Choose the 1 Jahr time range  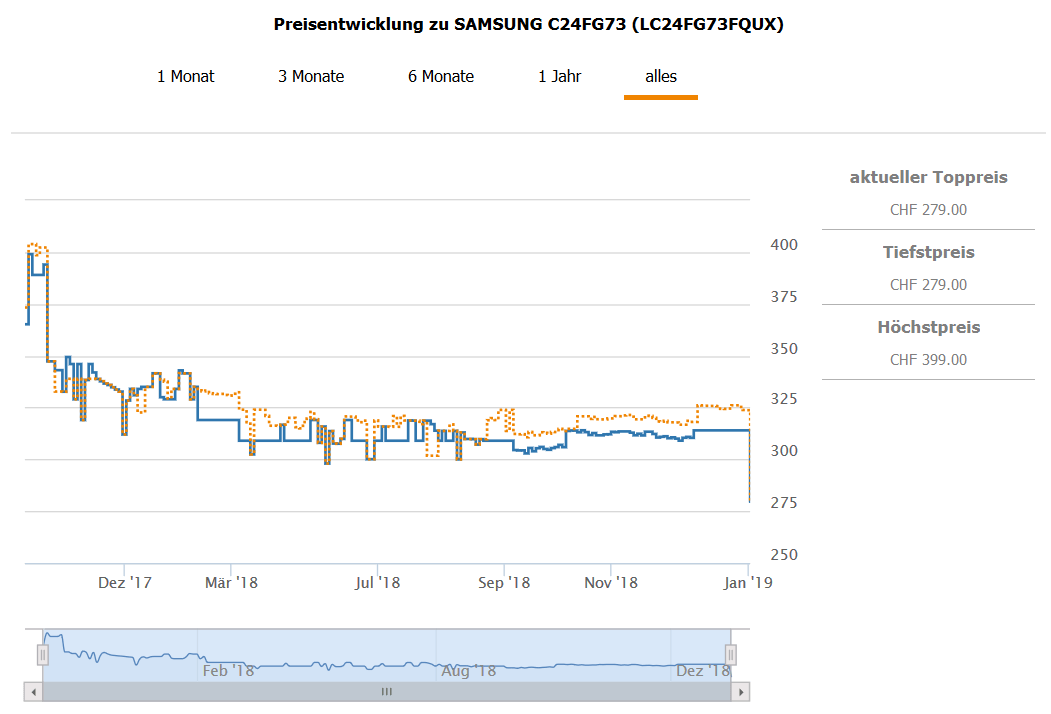pos(559,77)
